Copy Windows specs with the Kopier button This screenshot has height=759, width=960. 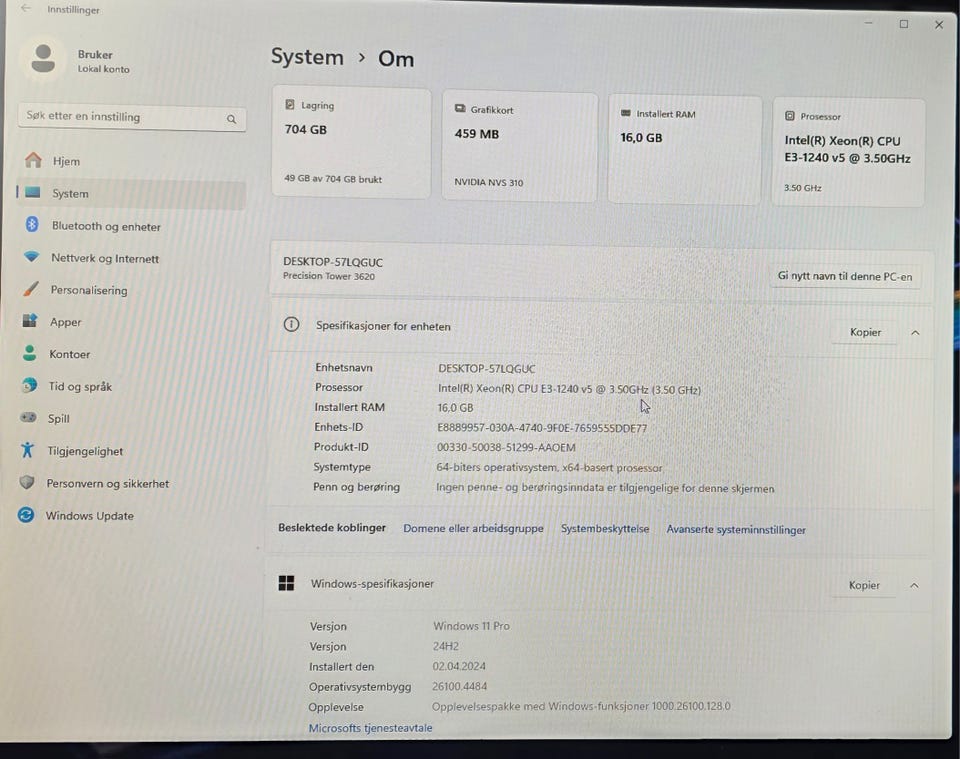pos(864,585)
